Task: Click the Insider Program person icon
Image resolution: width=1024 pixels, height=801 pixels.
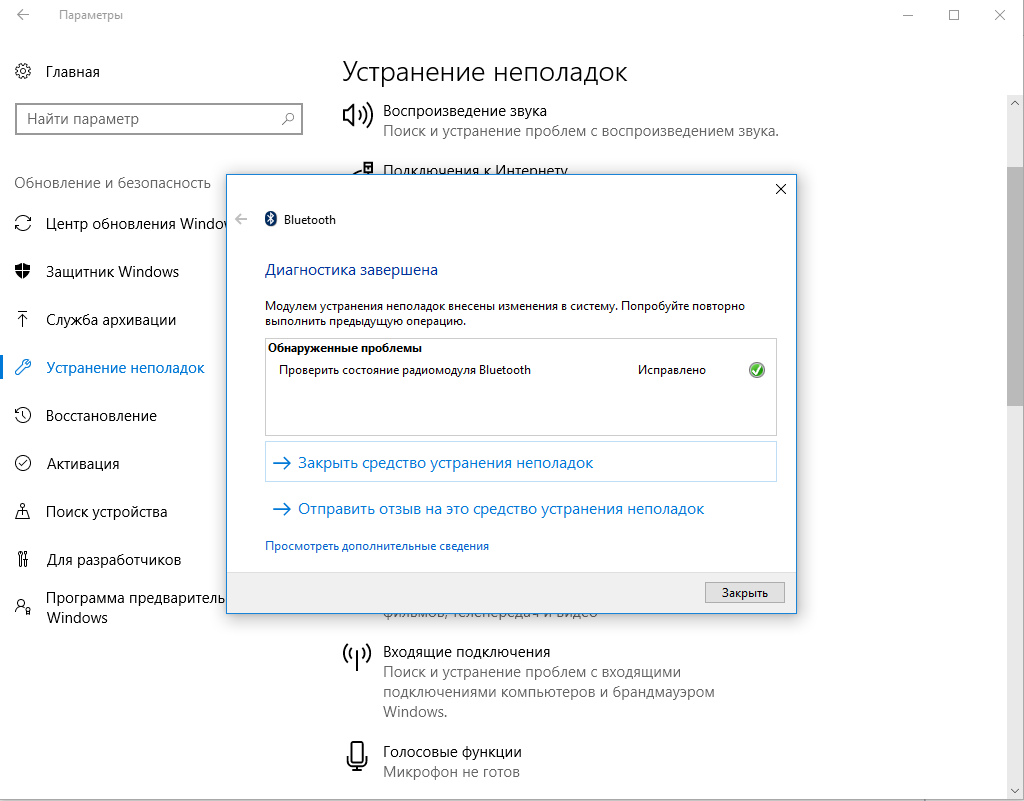Action: tap(23, 607)
